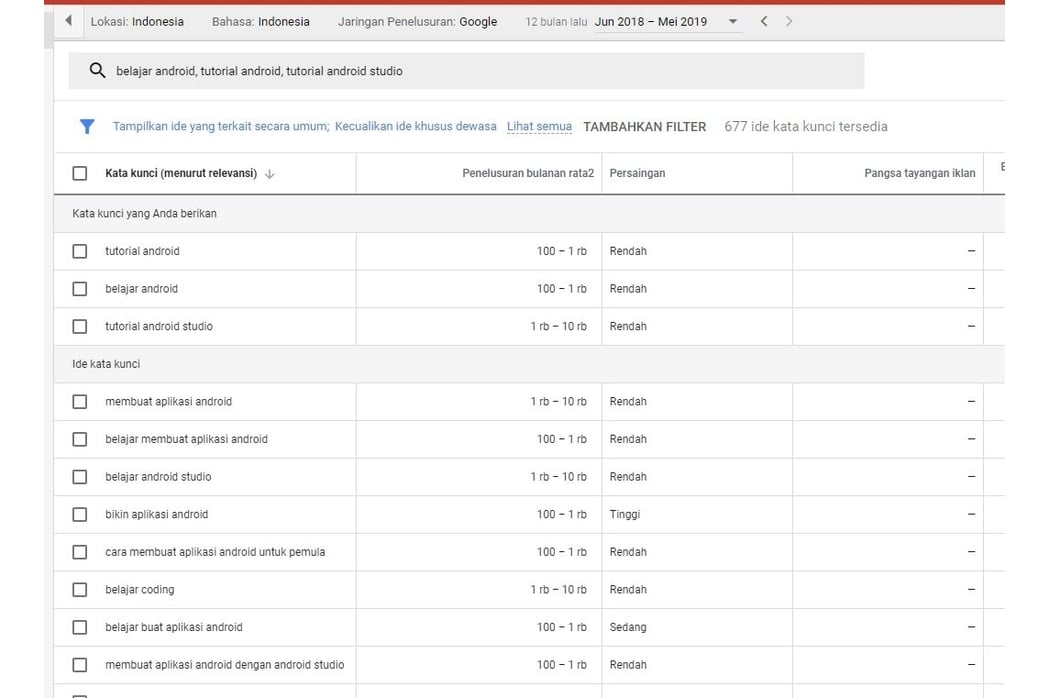Click the search volume for belajar coding
The height and width of the screenshot is (698, 1048).
pyautogui.click(x=559, y=590)
